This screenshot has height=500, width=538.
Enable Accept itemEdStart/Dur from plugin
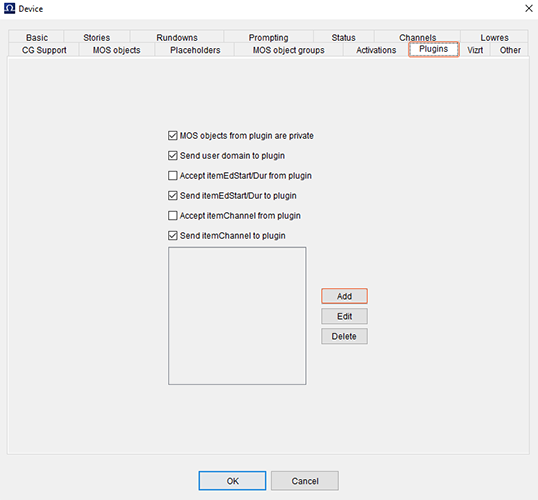point(173,176)
